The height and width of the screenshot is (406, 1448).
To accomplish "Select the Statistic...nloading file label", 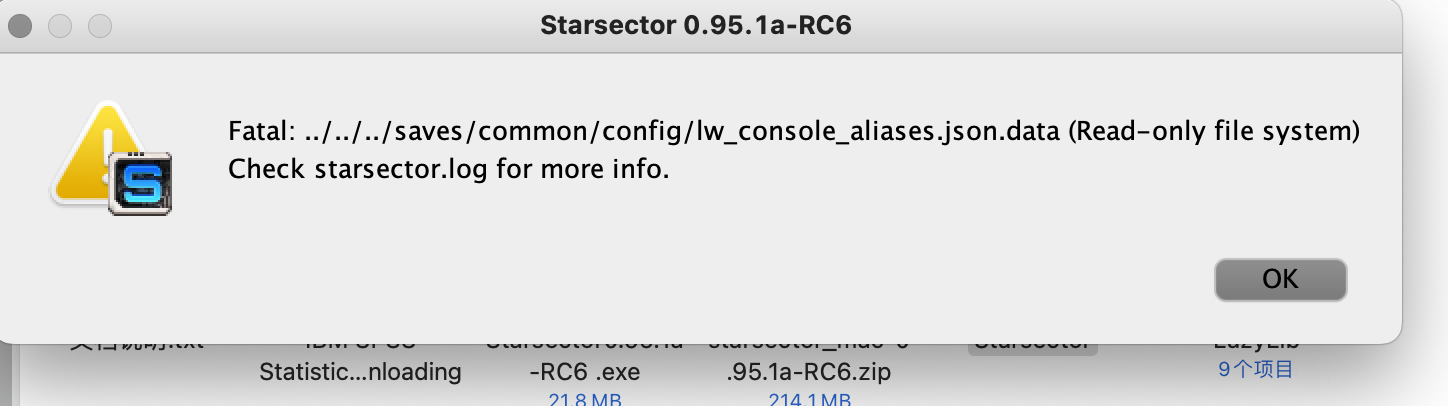I will [x=360, y=372].
